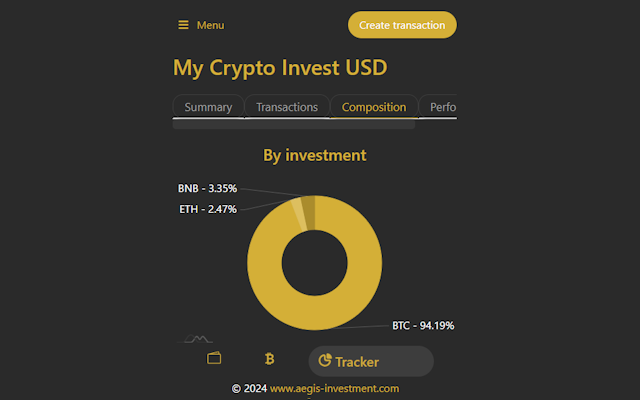Viewport: 640px width, 400px height.
Task: Click the ETH - 2.47% chart label
Action: point(208,209)
